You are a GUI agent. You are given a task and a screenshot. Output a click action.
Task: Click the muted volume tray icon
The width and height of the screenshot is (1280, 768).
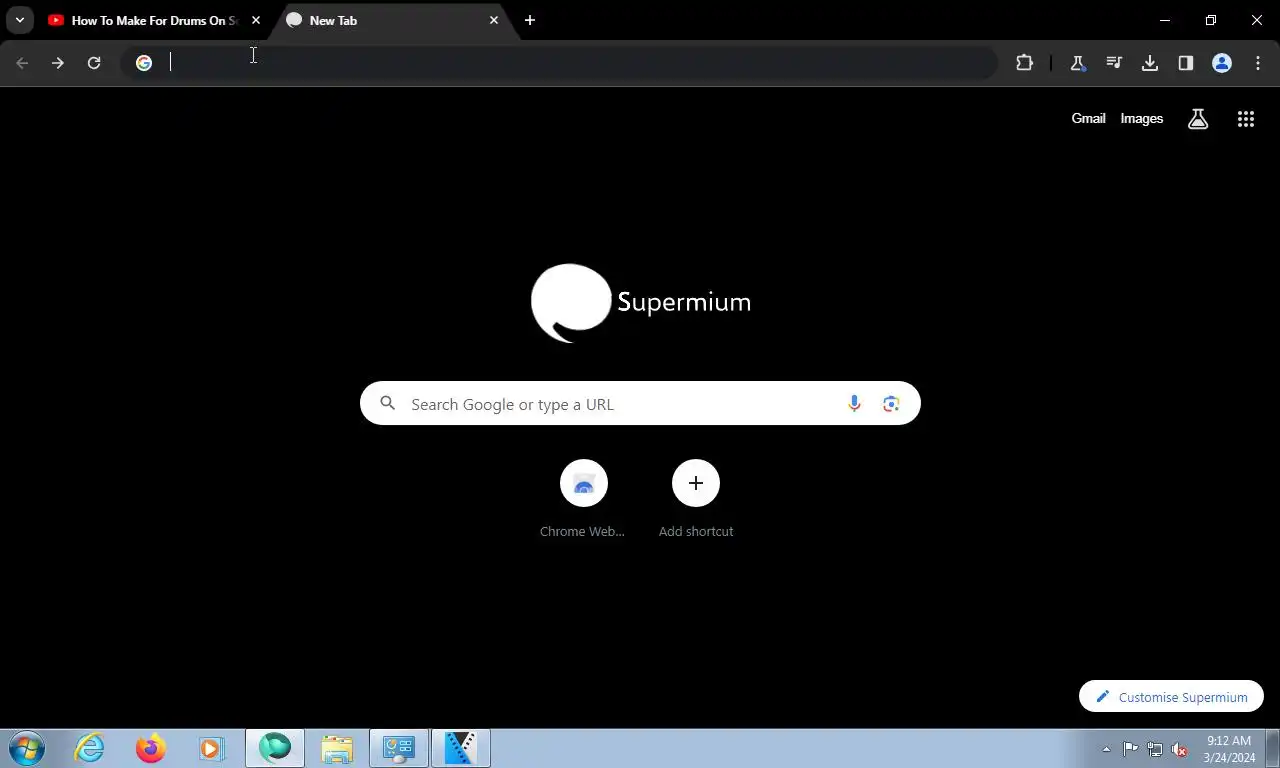pos(1180,749)
